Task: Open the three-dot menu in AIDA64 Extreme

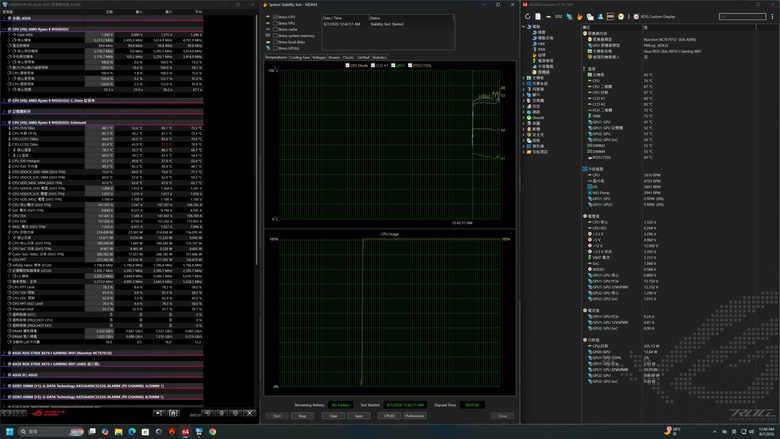Action: [x=772, y=16]
